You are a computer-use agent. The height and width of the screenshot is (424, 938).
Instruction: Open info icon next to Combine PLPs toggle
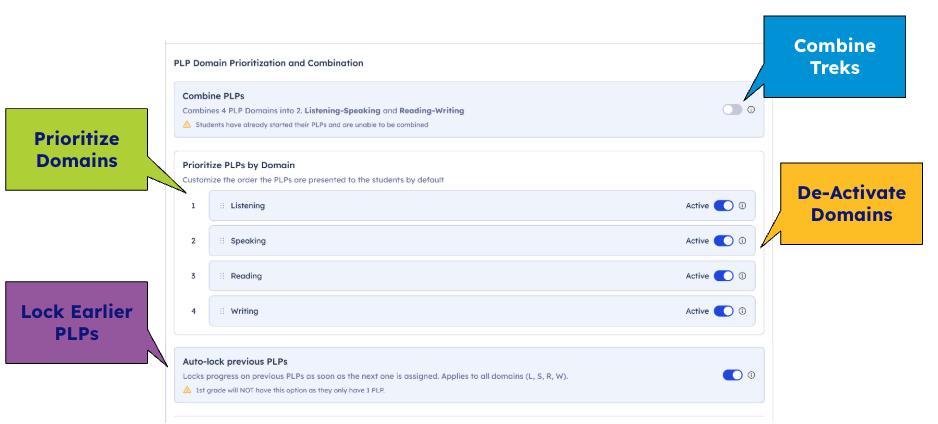click(x=751, y=109)
